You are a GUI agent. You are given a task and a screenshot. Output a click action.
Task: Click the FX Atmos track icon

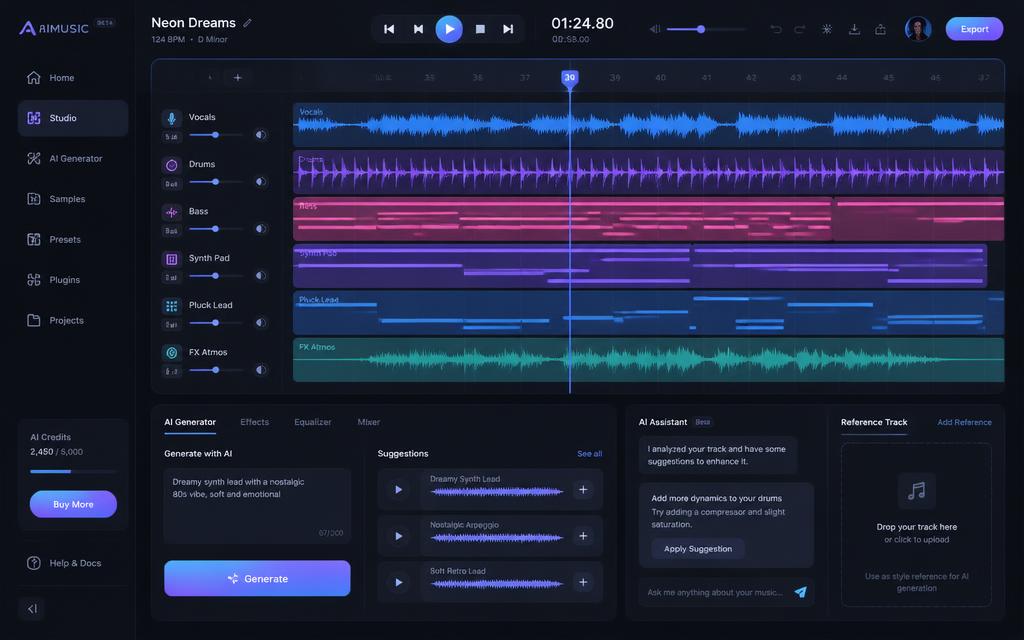pos(171,353)
